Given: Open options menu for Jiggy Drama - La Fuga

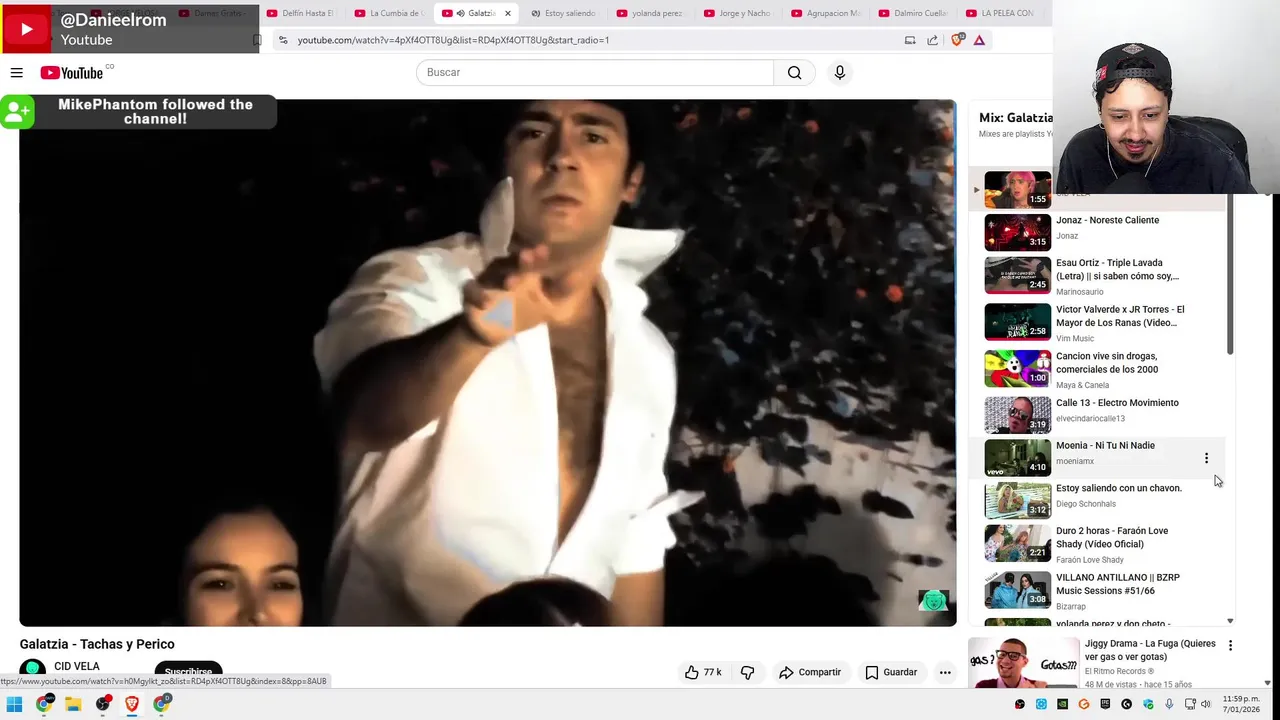Looking at the screenshot, I should point(1230,646).
